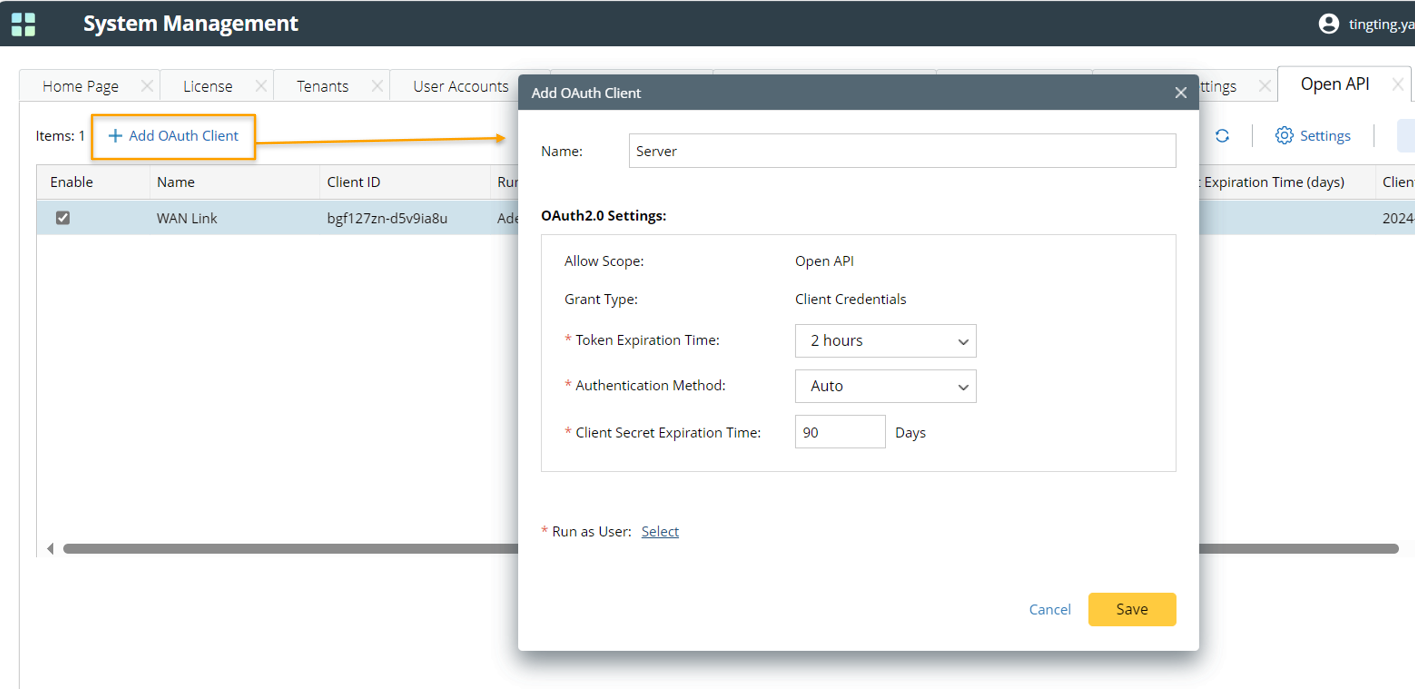Expand the Token Expiration Time dropdown
This screenshot has width=1415, height=689.
[x=885, y=341]
